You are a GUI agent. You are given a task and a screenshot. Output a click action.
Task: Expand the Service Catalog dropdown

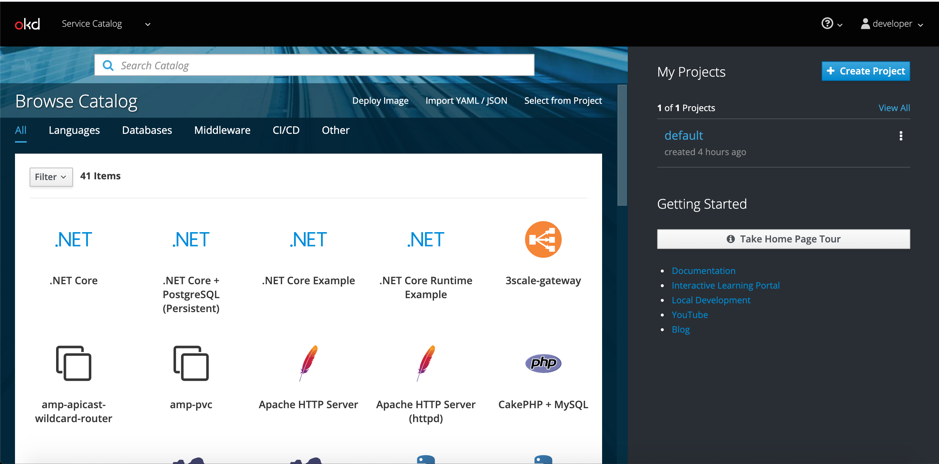[106, 24]
